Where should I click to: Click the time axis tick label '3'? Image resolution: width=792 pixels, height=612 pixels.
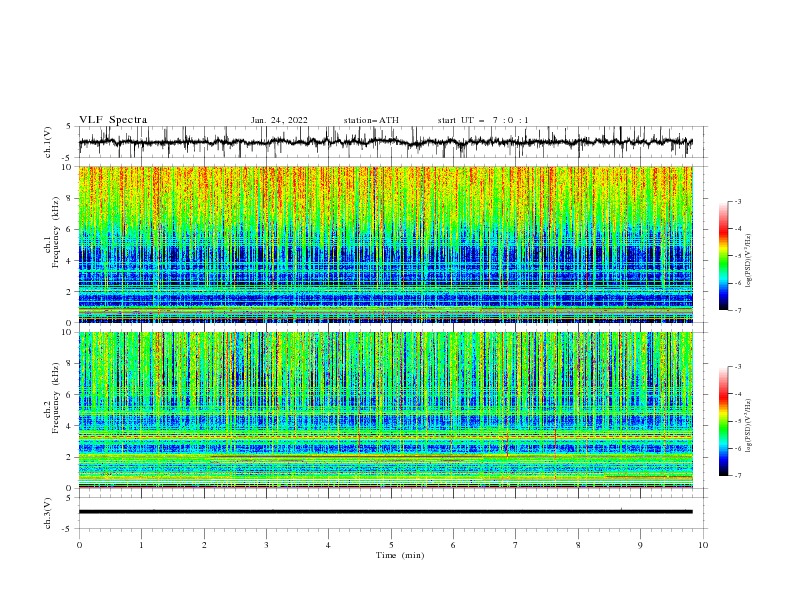[x=266, y=545]
